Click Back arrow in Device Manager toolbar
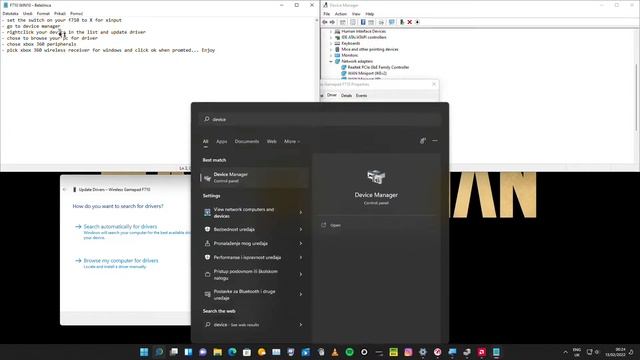Image resolution: width=640 pixels, height=360 pixels. click(325, 22)
